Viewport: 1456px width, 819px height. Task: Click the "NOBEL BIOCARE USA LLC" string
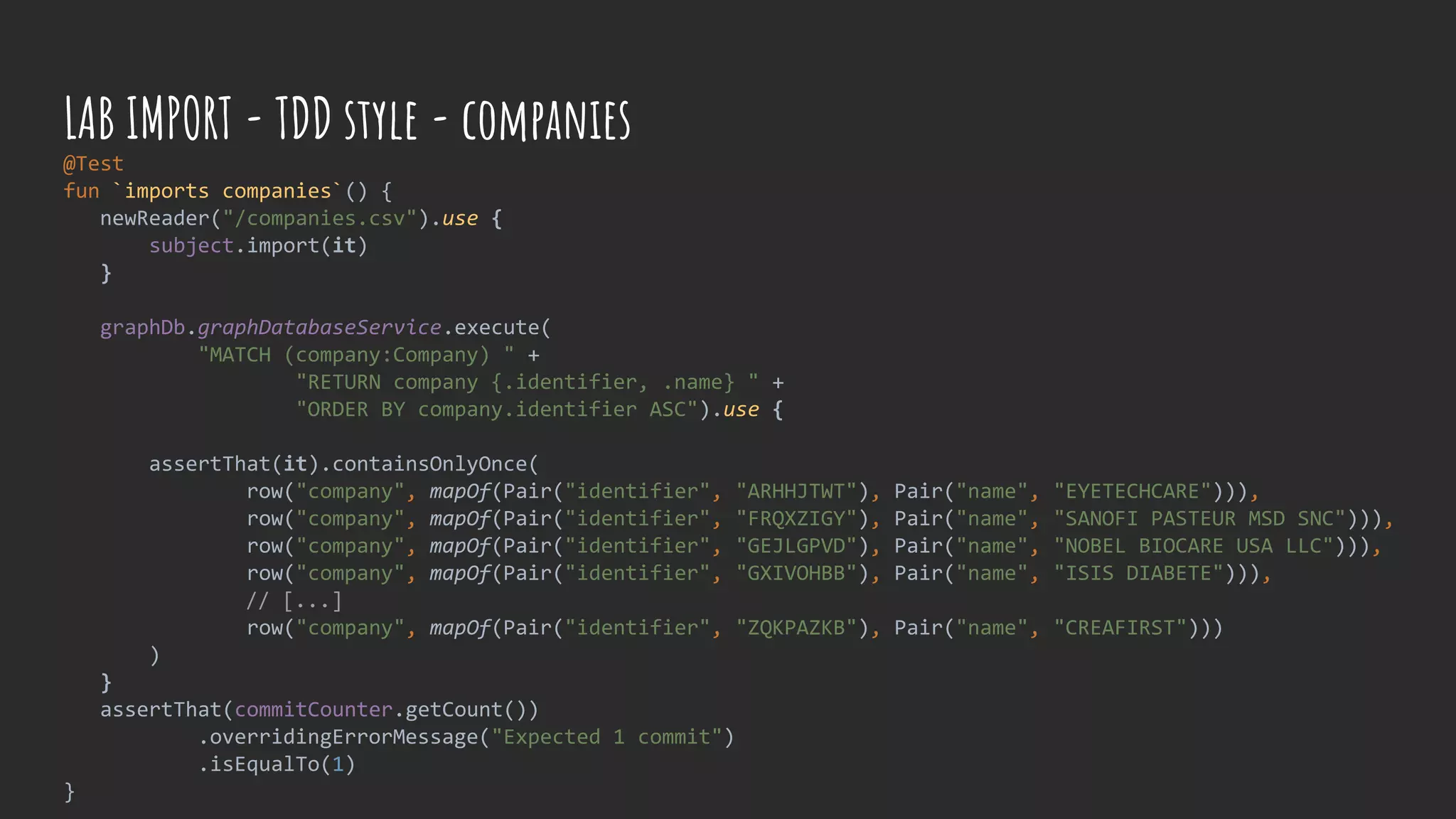click(1193, 546)
